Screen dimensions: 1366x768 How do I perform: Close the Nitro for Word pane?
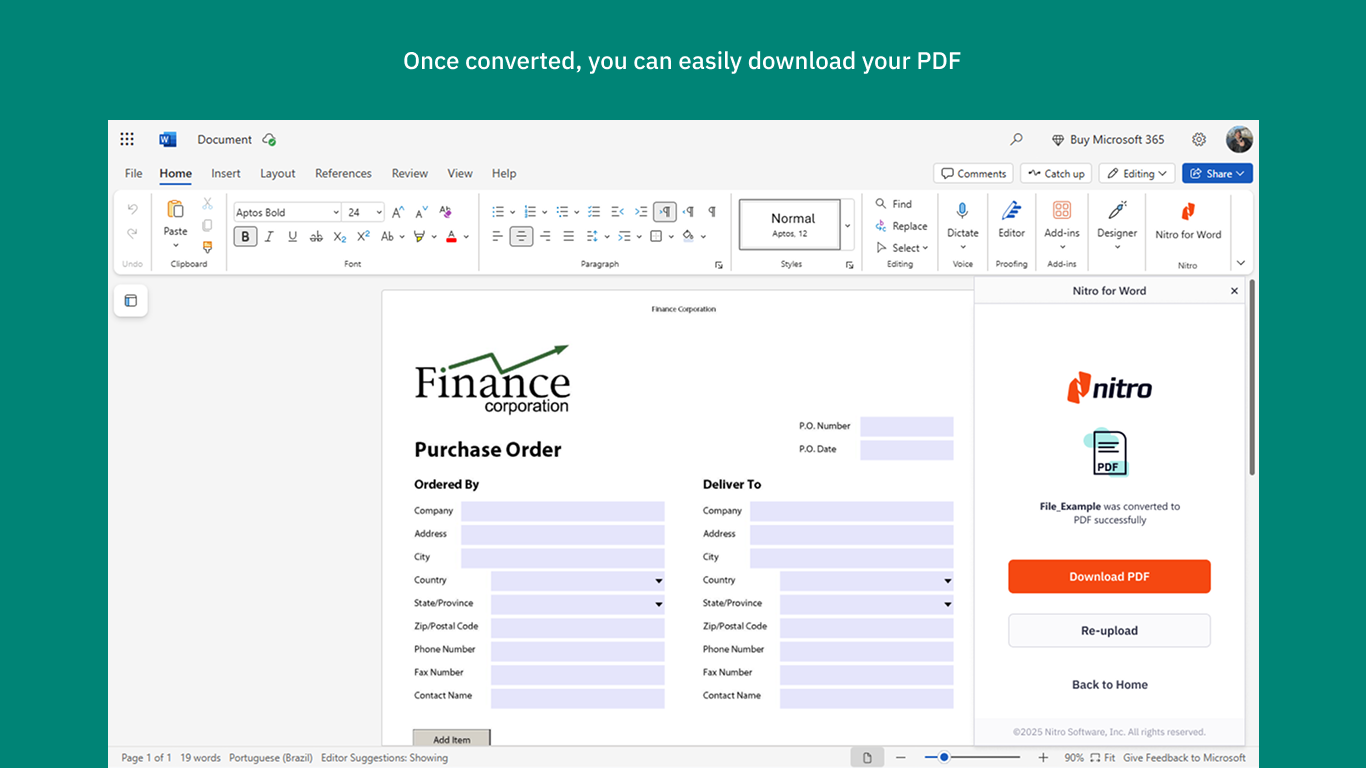pos(1234,291)
